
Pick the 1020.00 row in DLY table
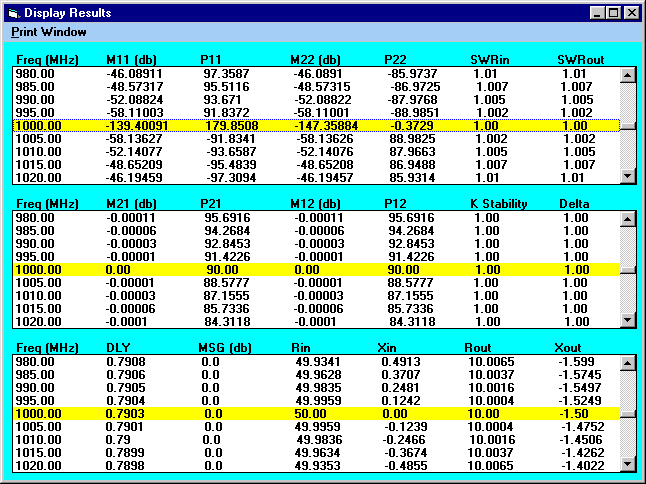click(x=316, y=465)
